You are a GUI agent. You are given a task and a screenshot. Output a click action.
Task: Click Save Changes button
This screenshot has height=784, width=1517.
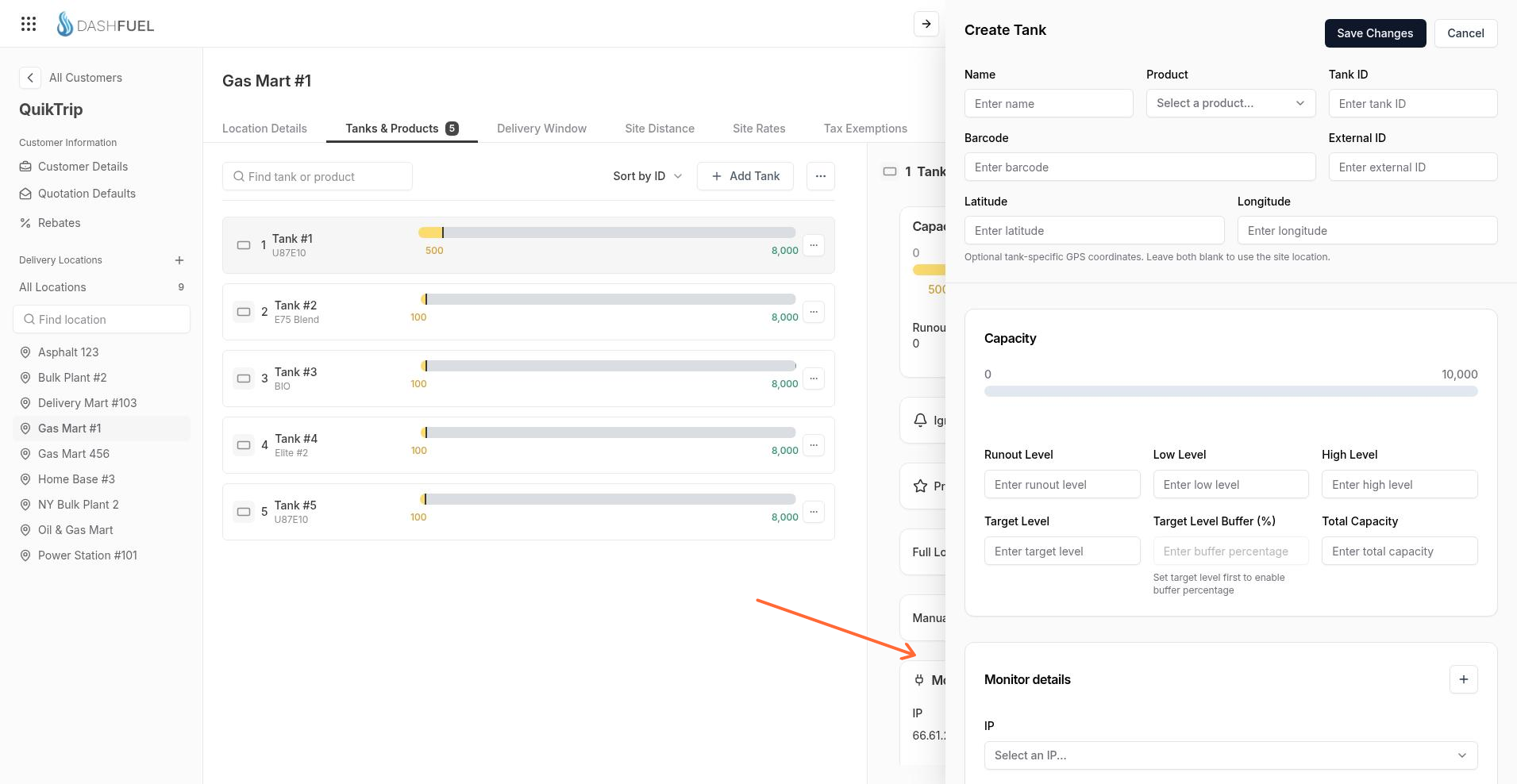(1375, 33)
